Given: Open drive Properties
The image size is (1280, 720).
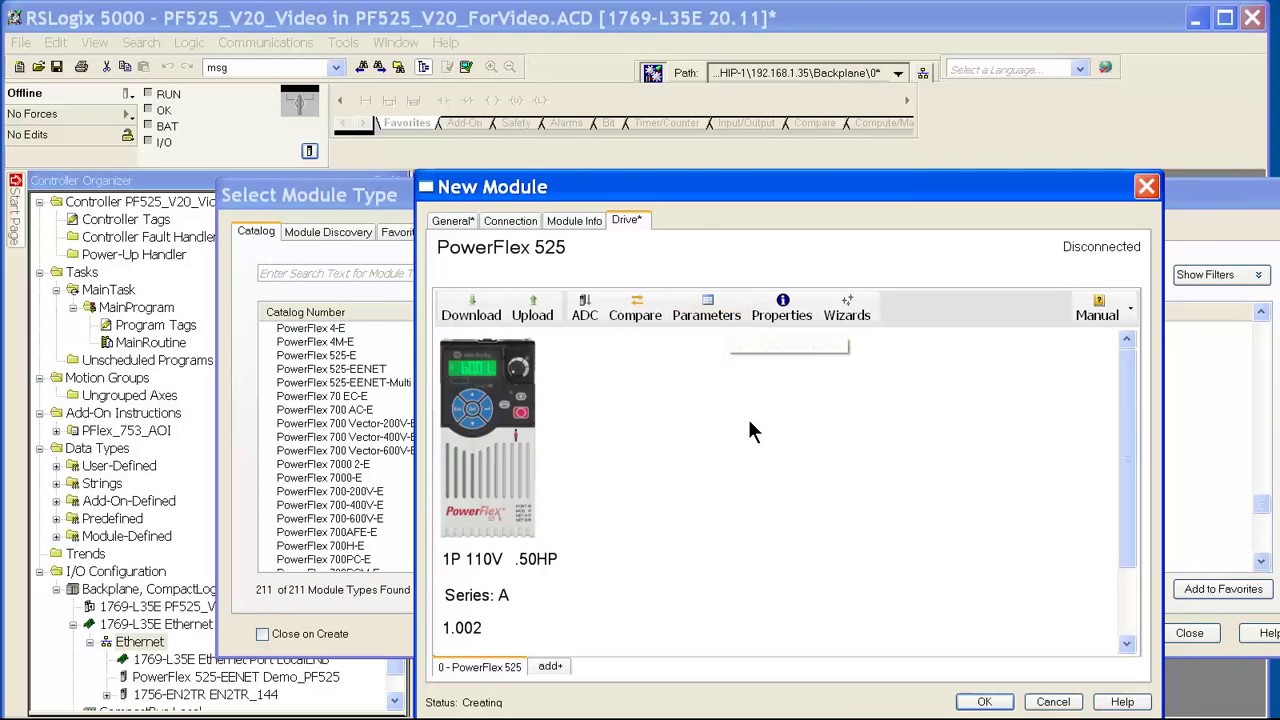Looking at the screenshot, I should 782,308.
